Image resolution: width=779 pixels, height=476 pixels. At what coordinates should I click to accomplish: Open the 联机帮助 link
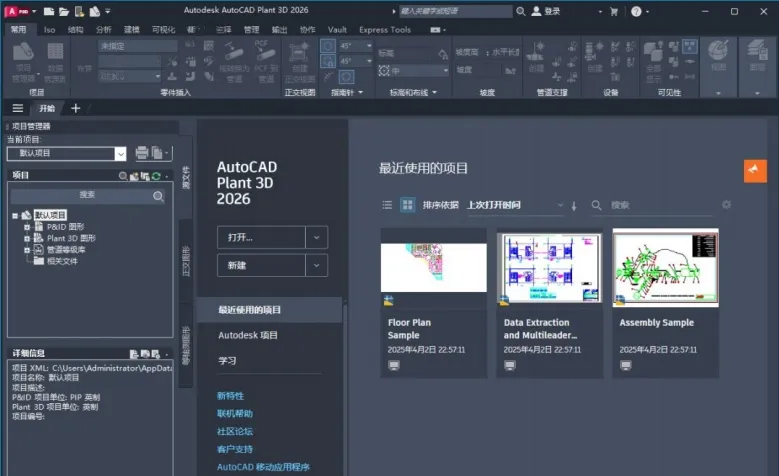[x=235, y=413]
